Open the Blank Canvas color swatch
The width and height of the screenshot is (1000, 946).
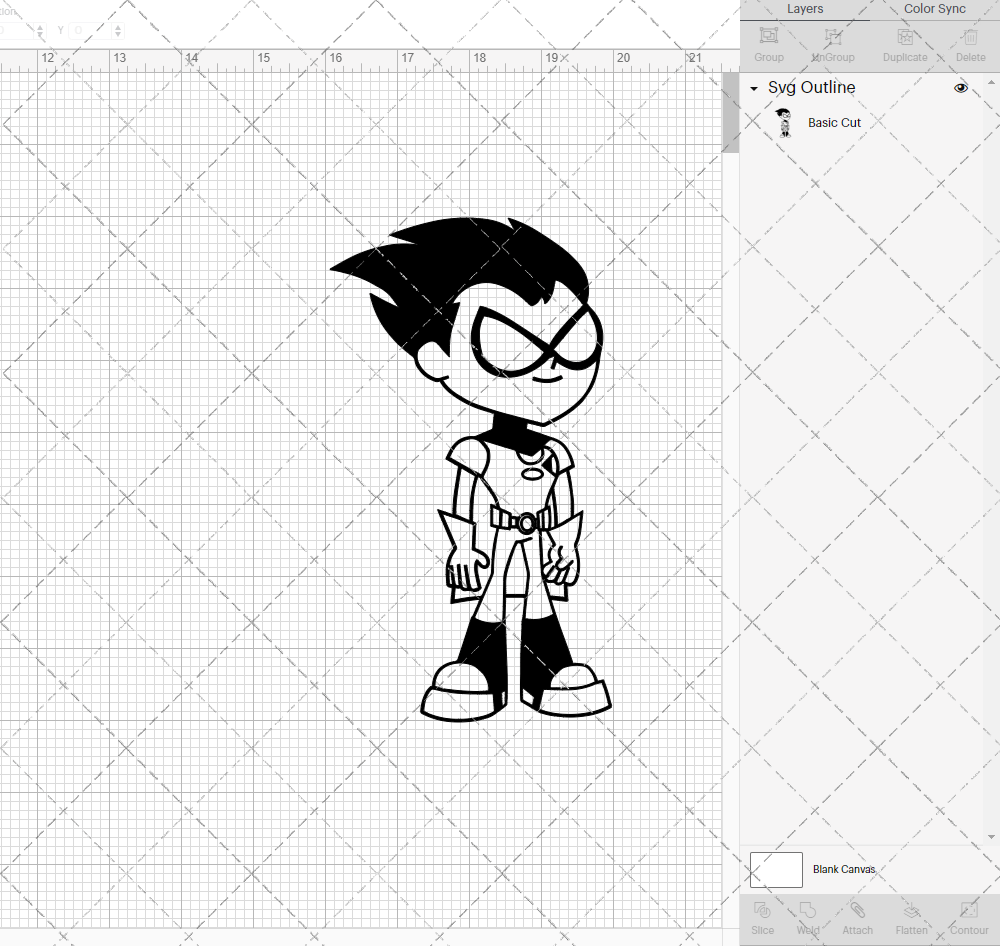pos(776,869)
